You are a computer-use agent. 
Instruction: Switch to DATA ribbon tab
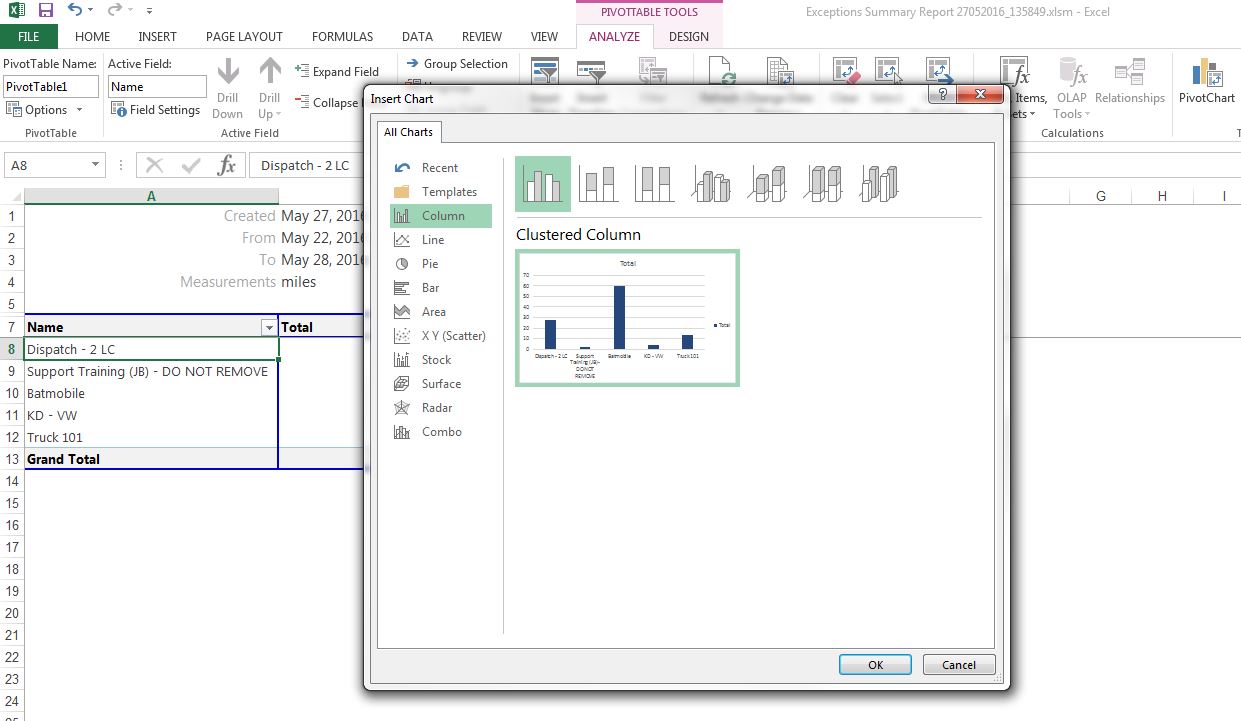(x=417, y=37)
